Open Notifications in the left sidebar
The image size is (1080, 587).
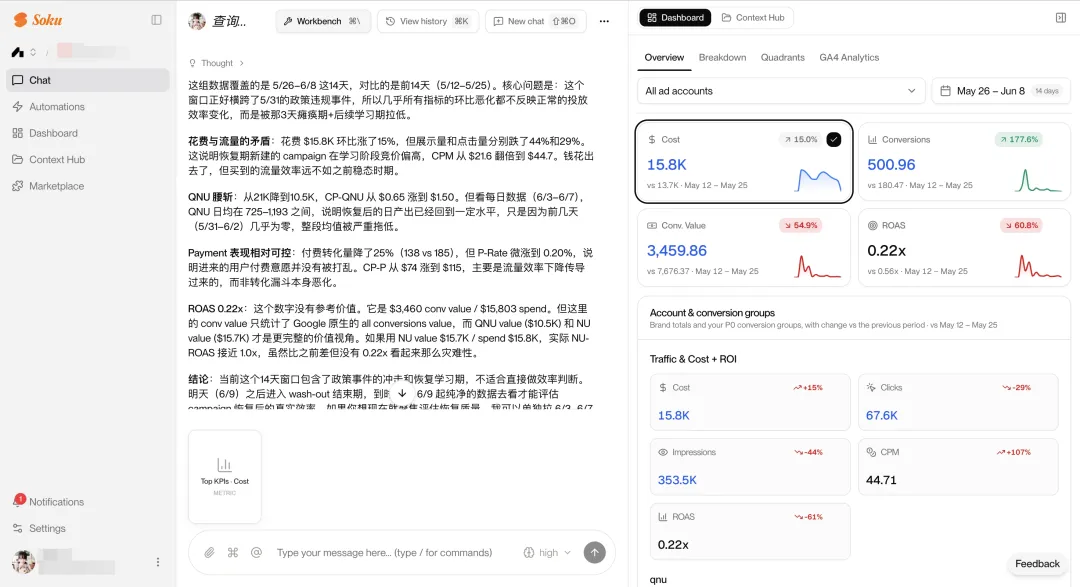[87, 502]
